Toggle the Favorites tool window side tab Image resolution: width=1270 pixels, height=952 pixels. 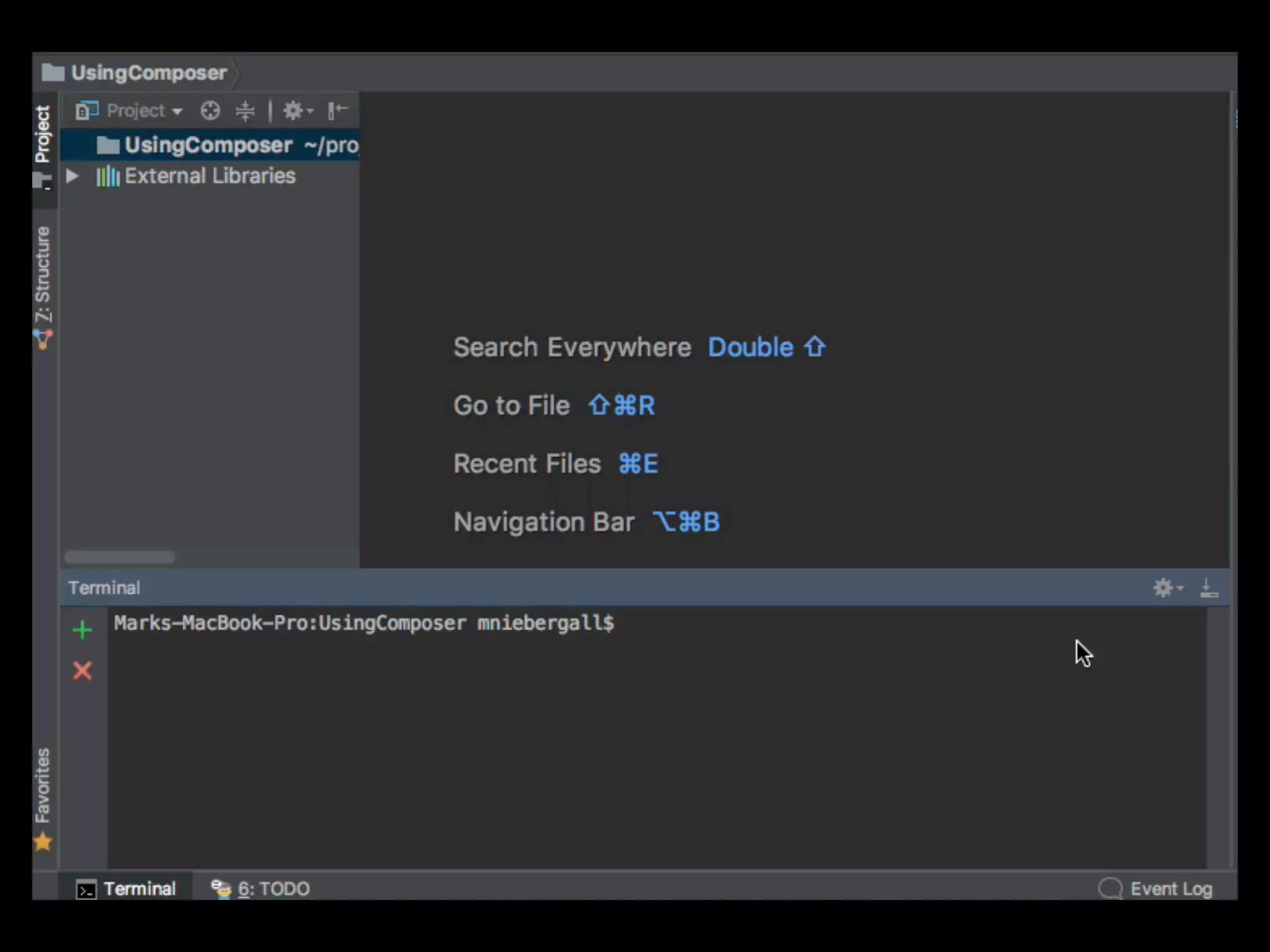(x=43, y=786)
